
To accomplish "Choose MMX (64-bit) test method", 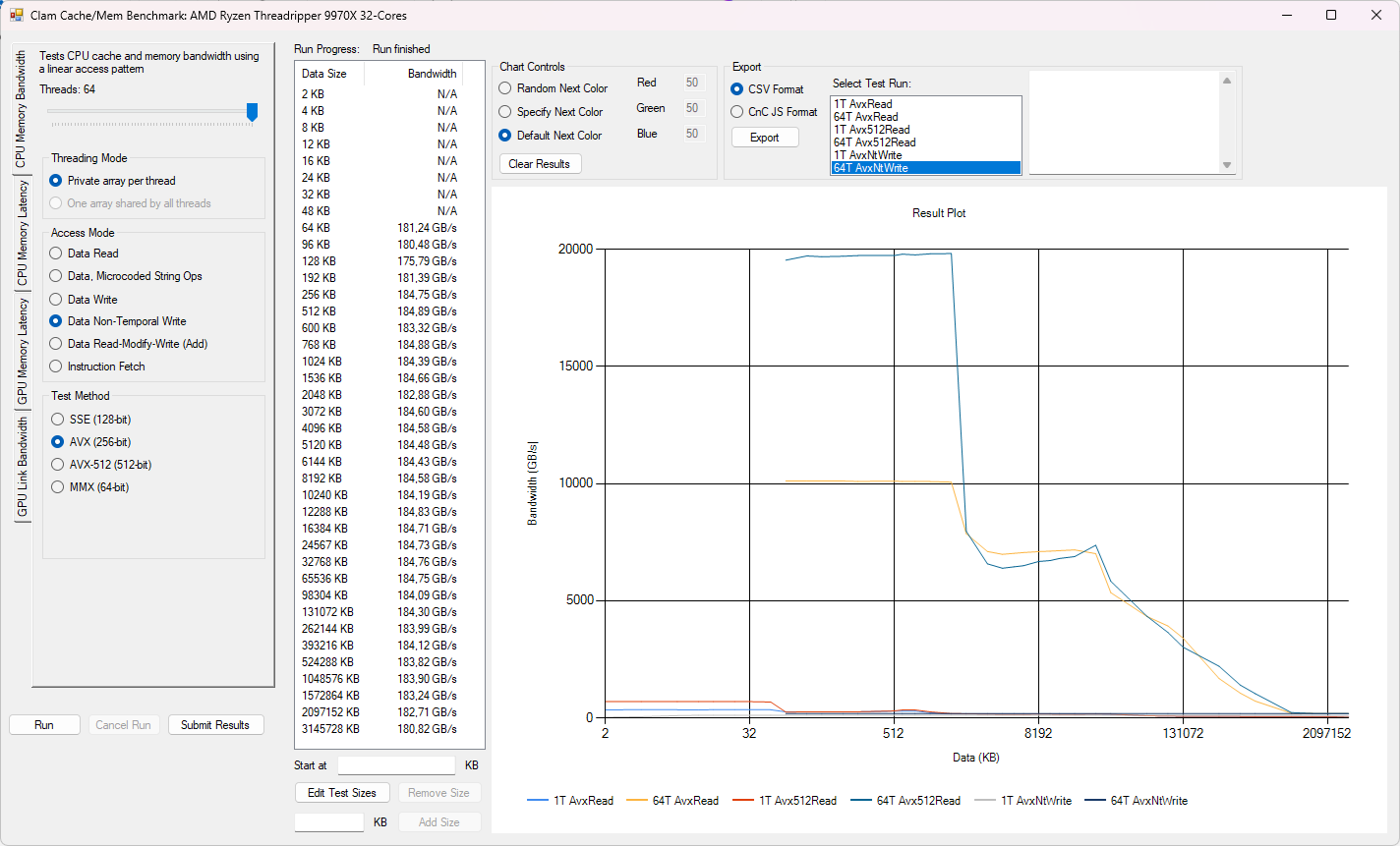I will 89,487.
